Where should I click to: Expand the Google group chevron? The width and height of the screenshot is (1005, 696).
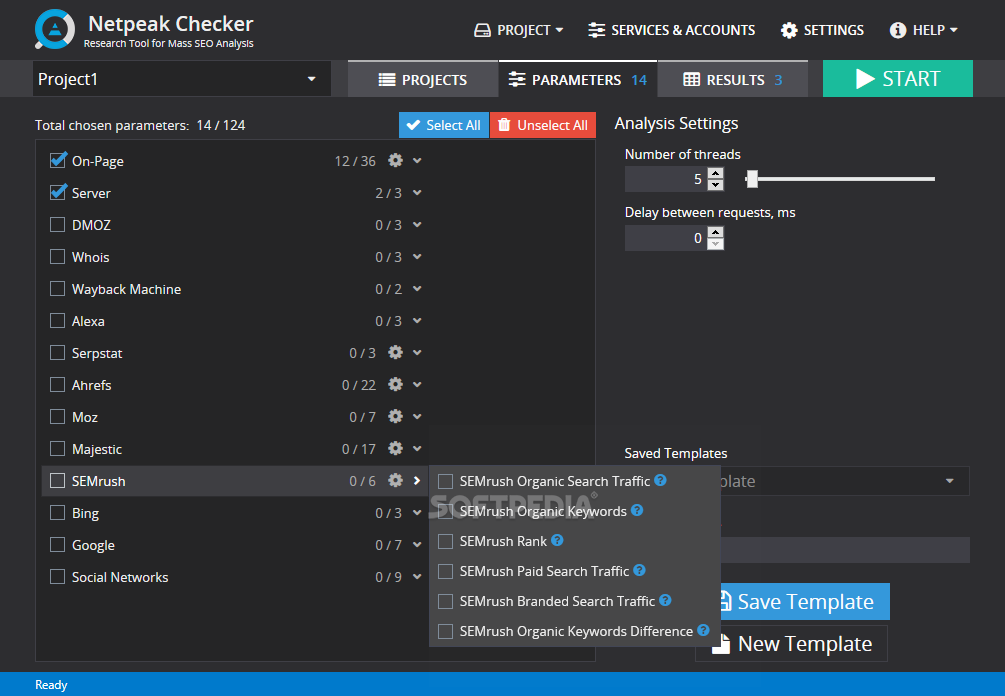point(417,545)
